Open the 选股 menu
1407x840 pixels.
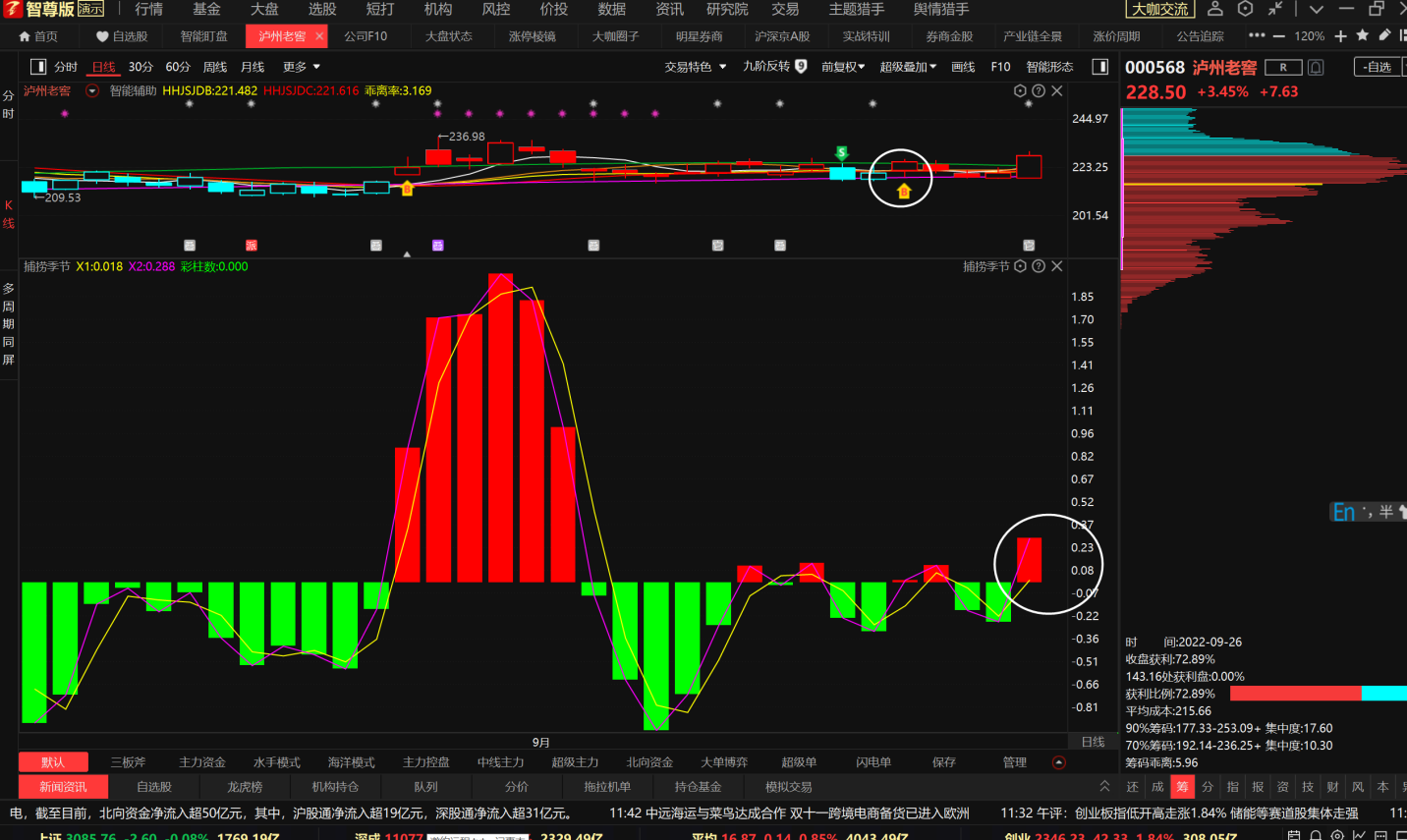pyautogui.click(x=322, y=9)
